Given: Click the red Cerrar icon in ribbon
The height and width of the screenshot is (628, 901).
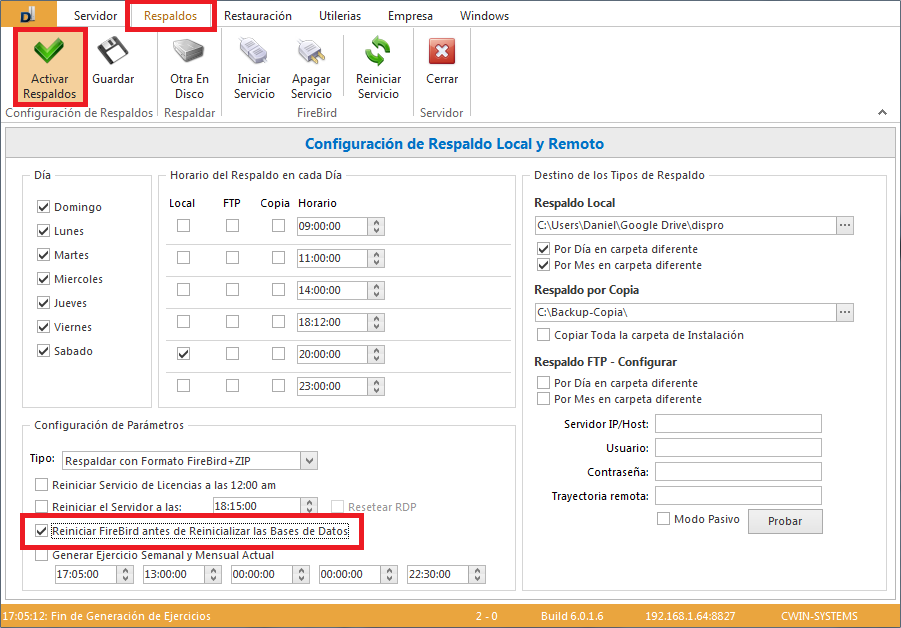Looking at the screenshot, I should click(442, 52).
